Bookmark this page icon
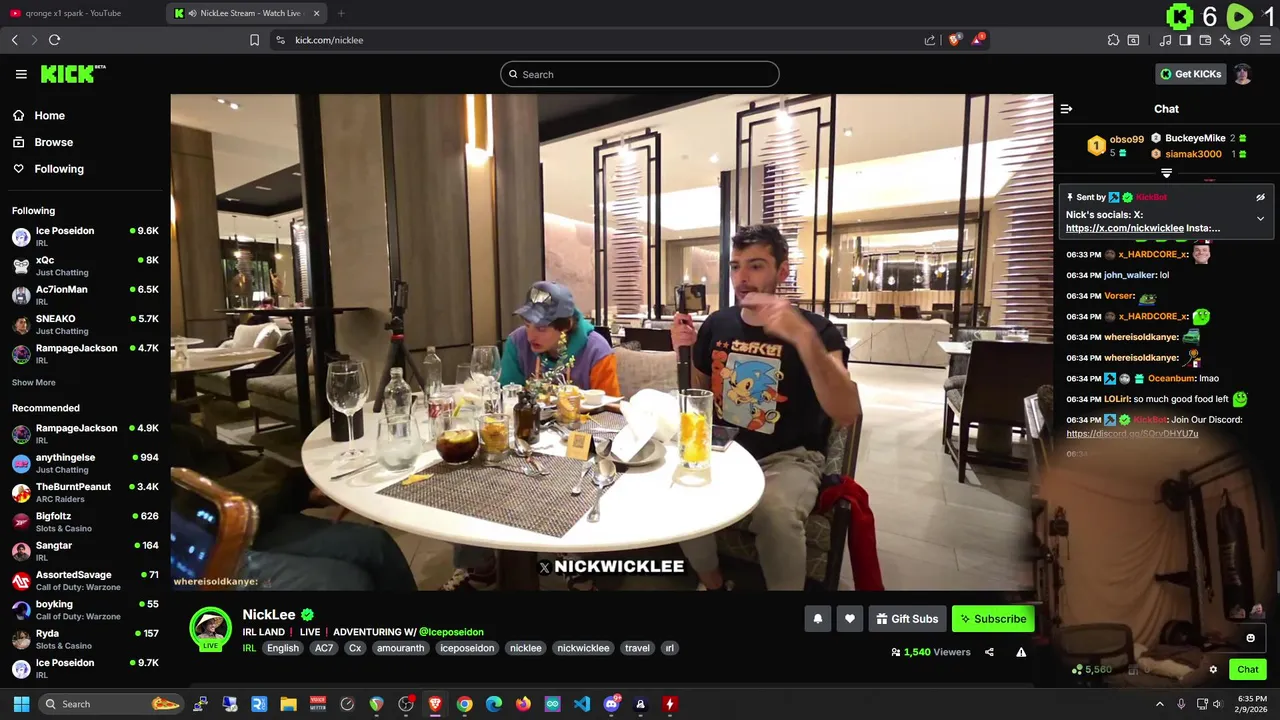 coord(254,40)
